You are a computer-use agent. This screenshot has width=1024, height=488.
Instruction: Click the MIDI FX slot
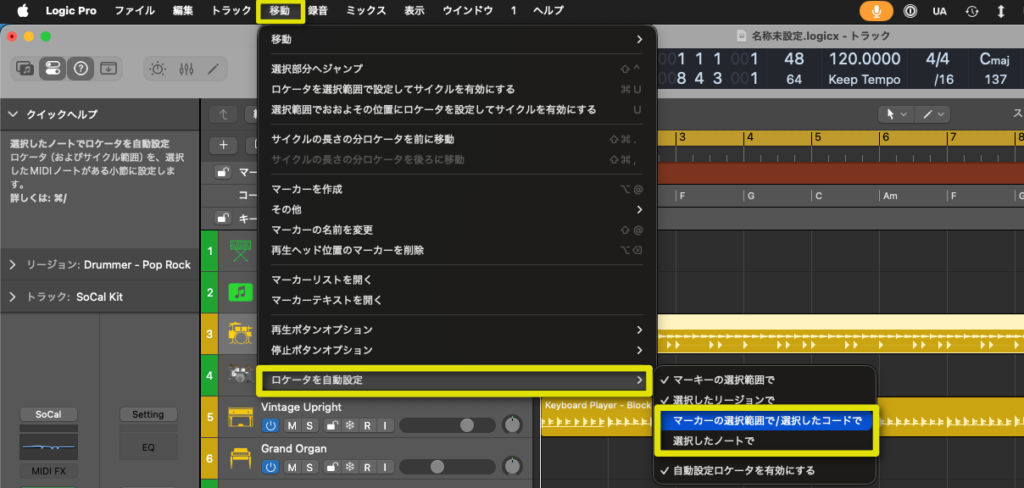pos(48,471)
